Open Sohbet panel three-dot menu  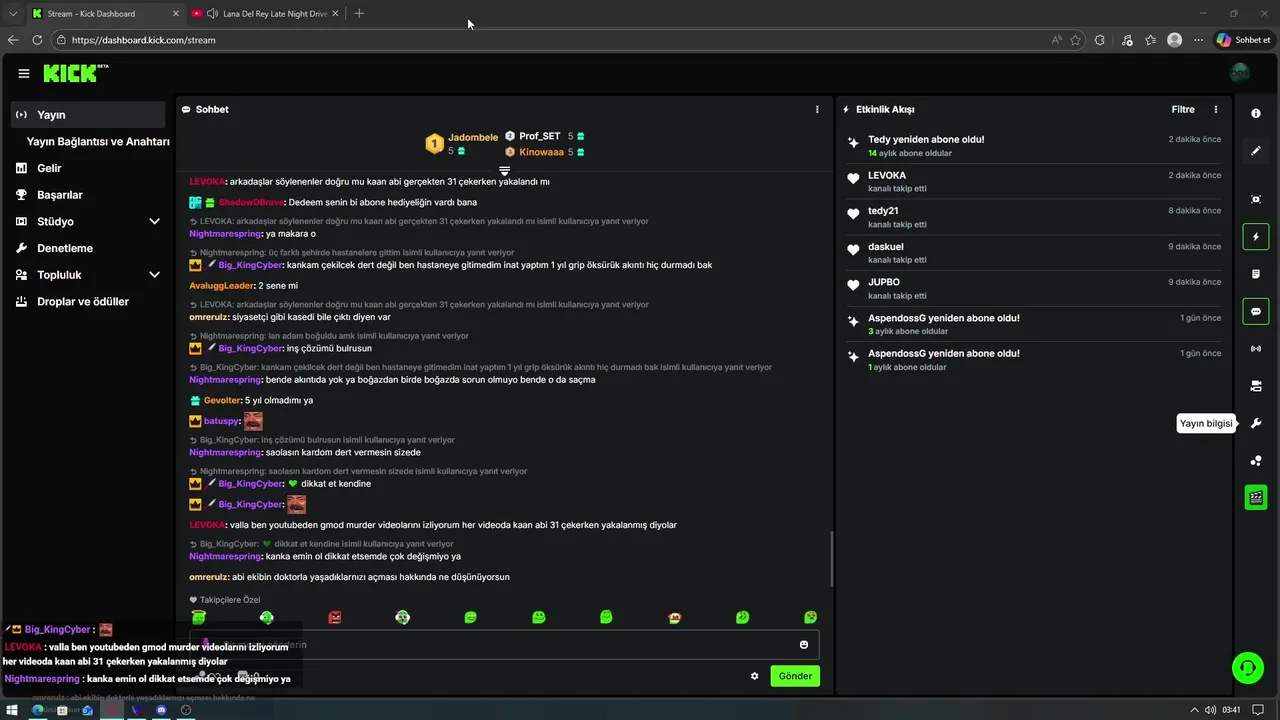tap(817, 109)
